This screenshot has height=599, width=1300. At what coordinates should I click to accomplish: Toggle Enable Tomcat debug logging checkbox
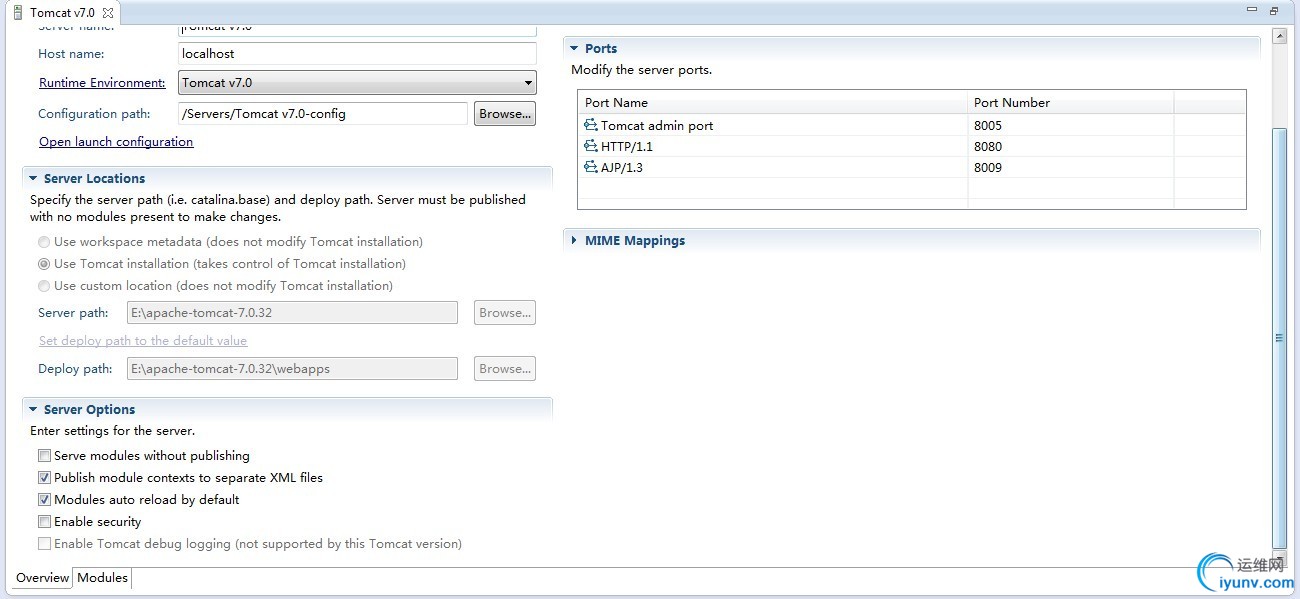[44, 544]
